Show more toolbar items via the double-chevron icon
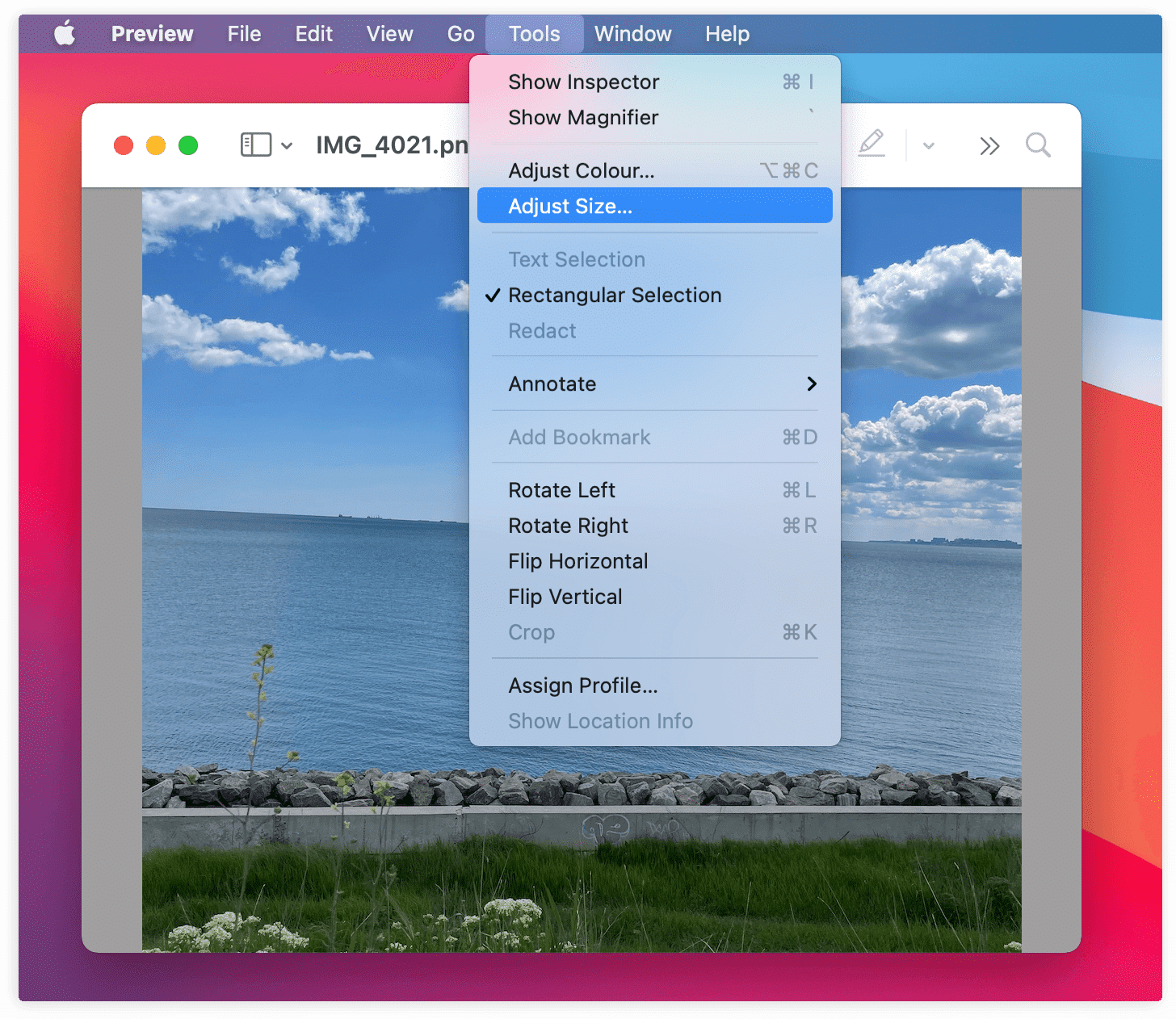Screen dimensions: 1176x1019 [x=990, y=145]
